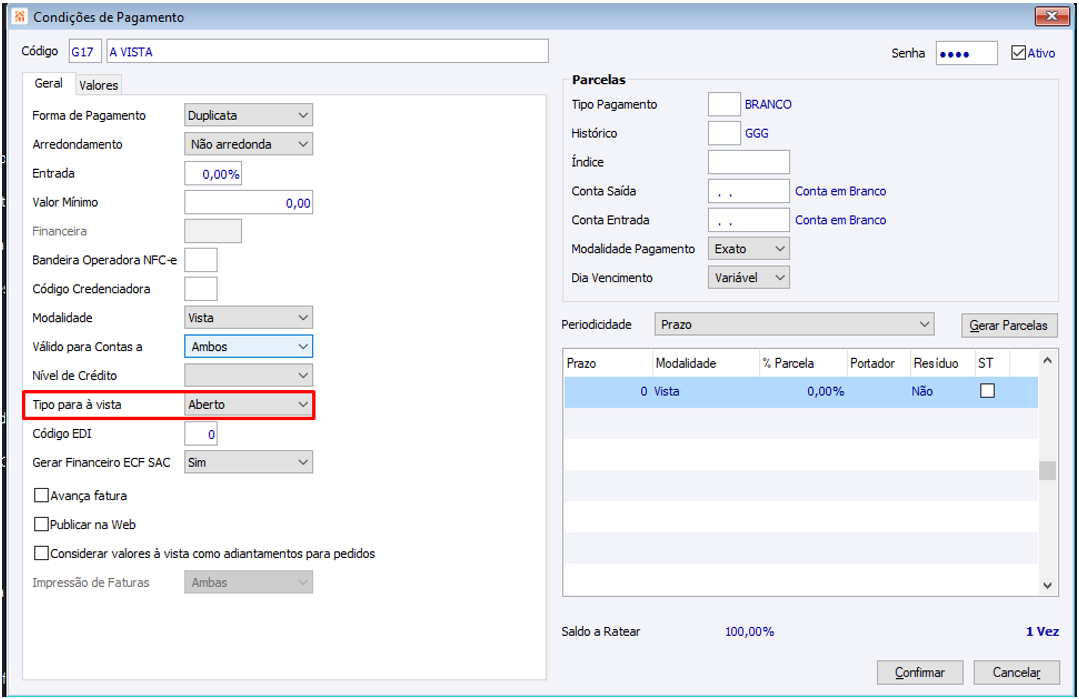Open the Nível de Crédito dropdown

tap(248, 375)
